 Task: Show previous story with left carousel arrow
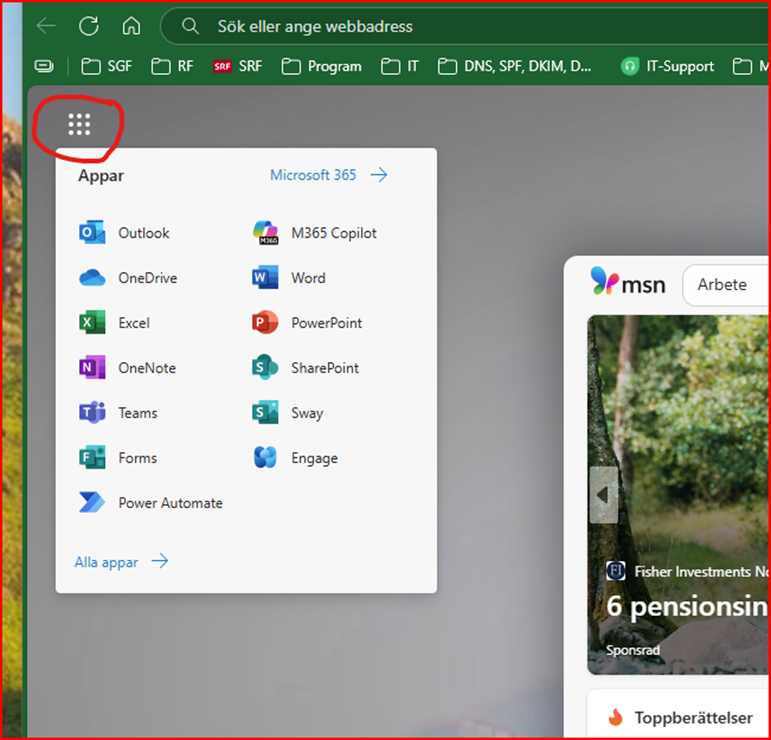pyautogui.click(x=603, y=495)
